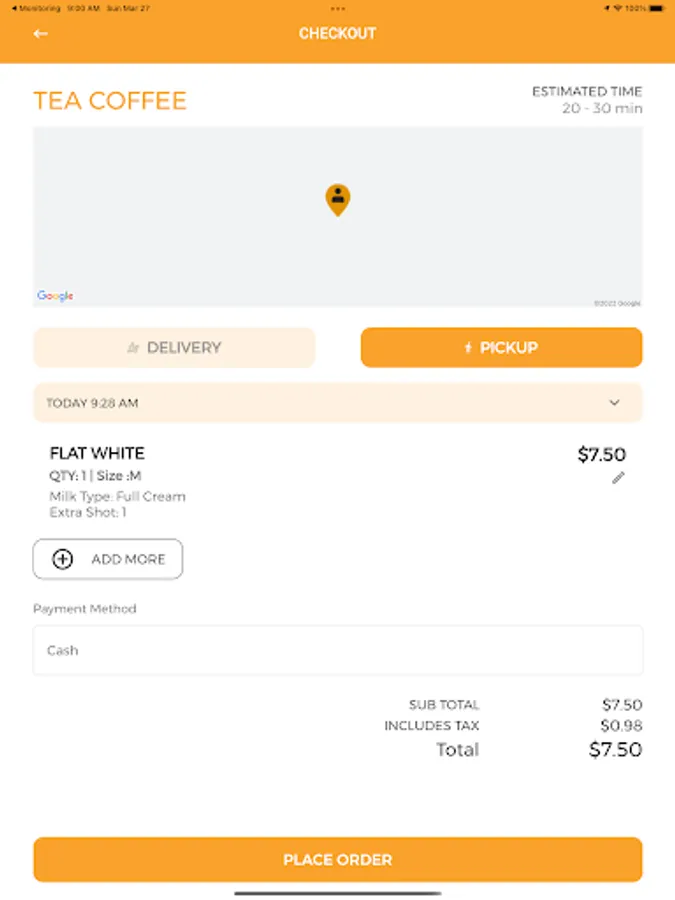Expand the Today 9:28 AM time dropdown
675x900 pixels.
point(337,403)
